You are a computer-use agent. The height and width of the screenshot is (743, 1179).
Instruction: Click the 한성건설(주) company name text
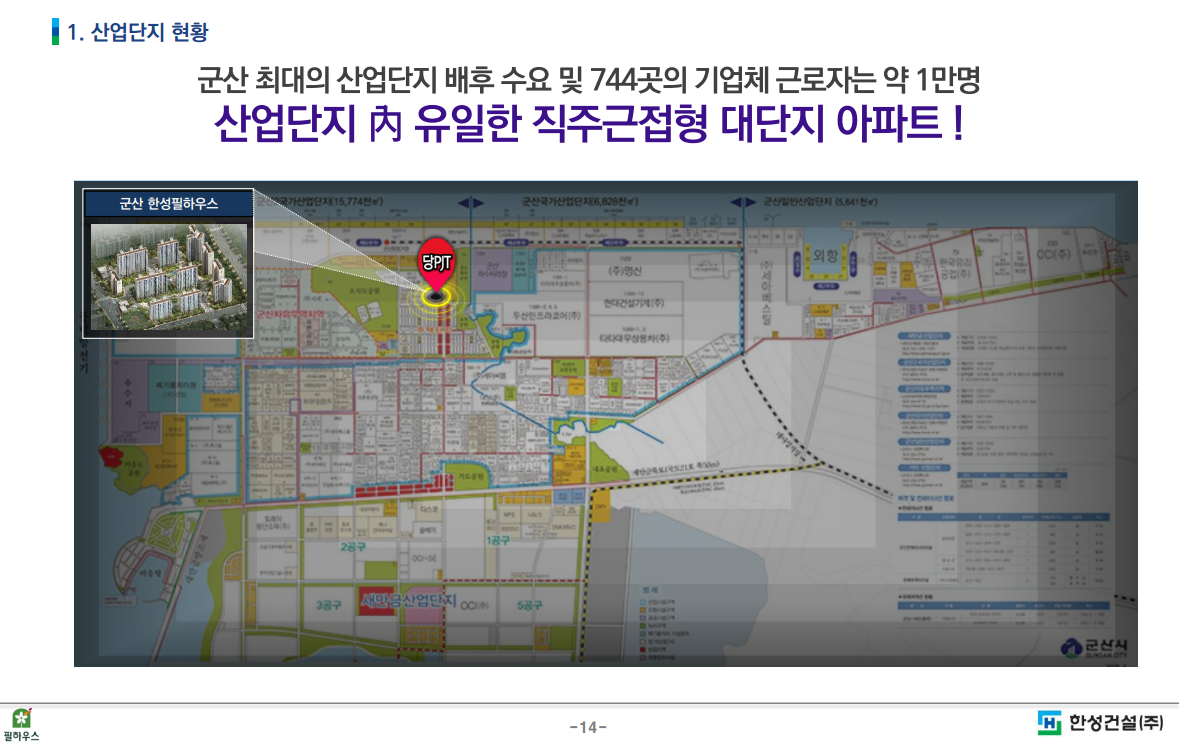[1116, 723]
